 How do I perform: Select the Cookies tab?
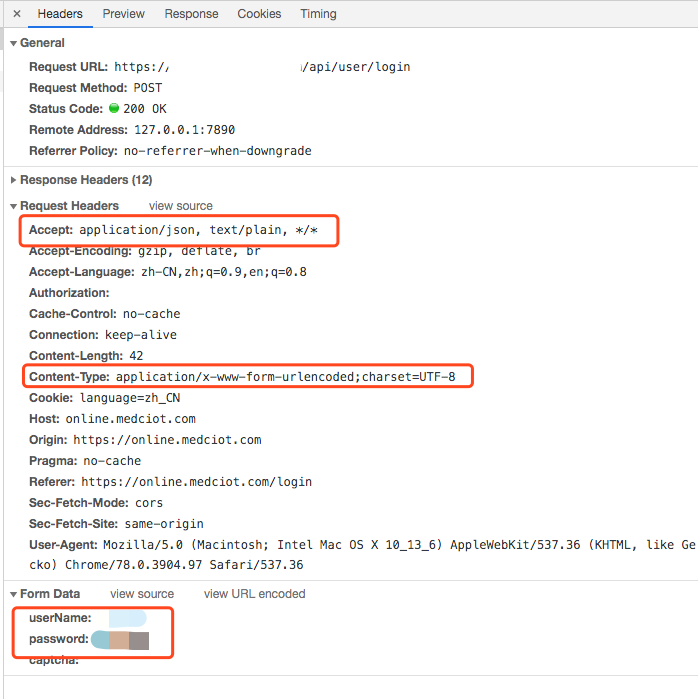click(x=259, y=14)
